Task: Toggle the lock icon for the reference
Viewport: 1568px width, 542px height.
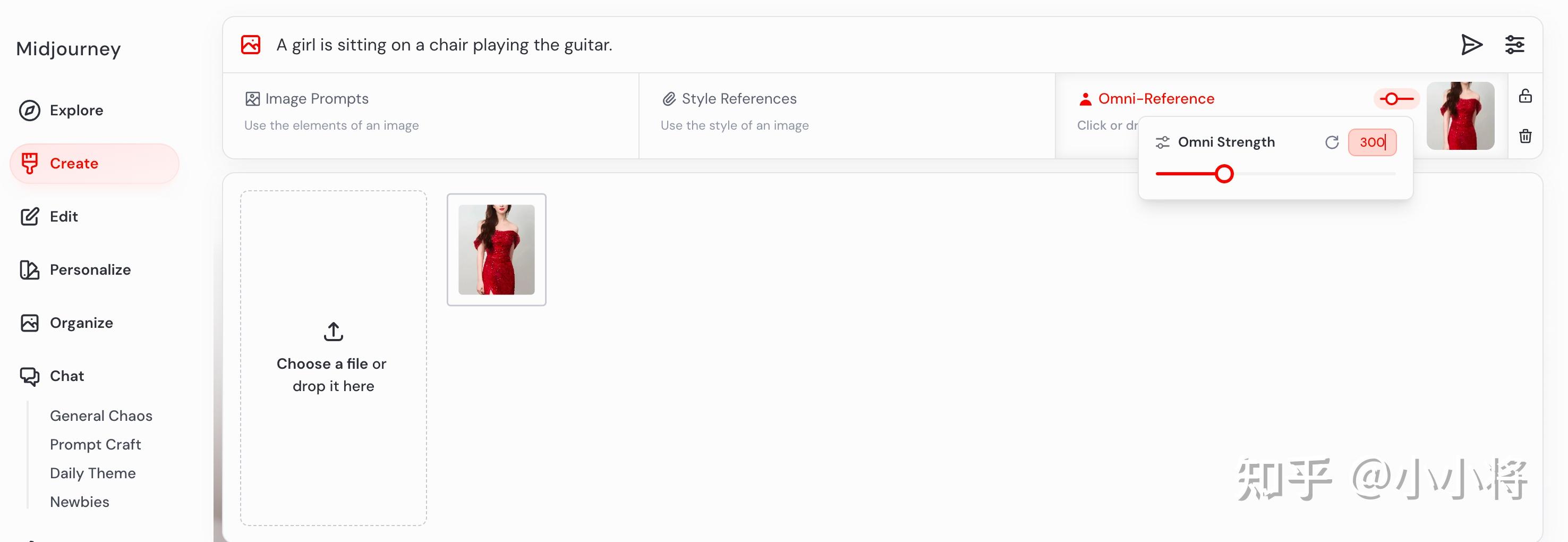Action: point(1525,96)
